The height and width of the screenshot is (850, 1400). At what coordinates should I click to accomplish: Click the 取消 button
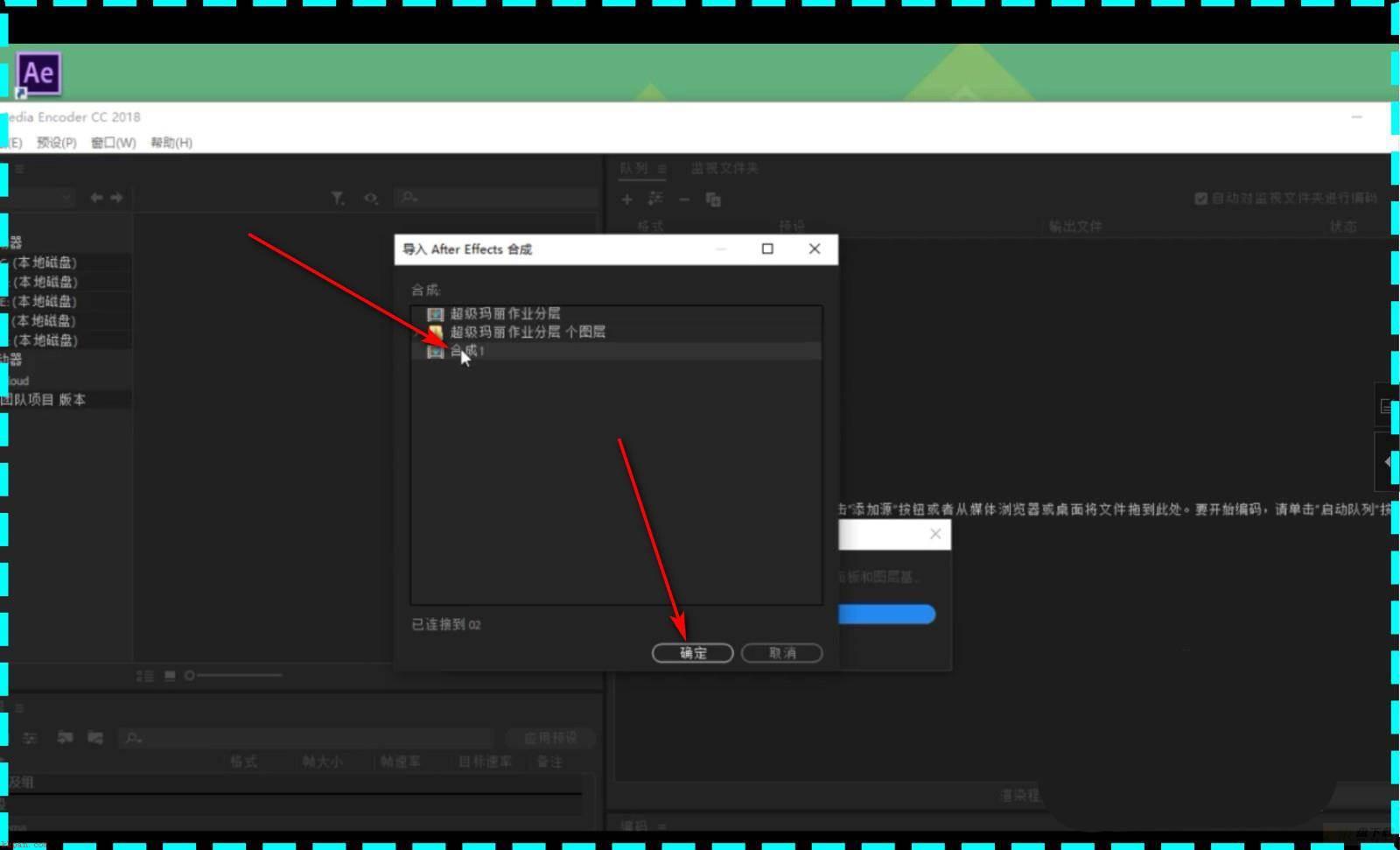[781, 653]
